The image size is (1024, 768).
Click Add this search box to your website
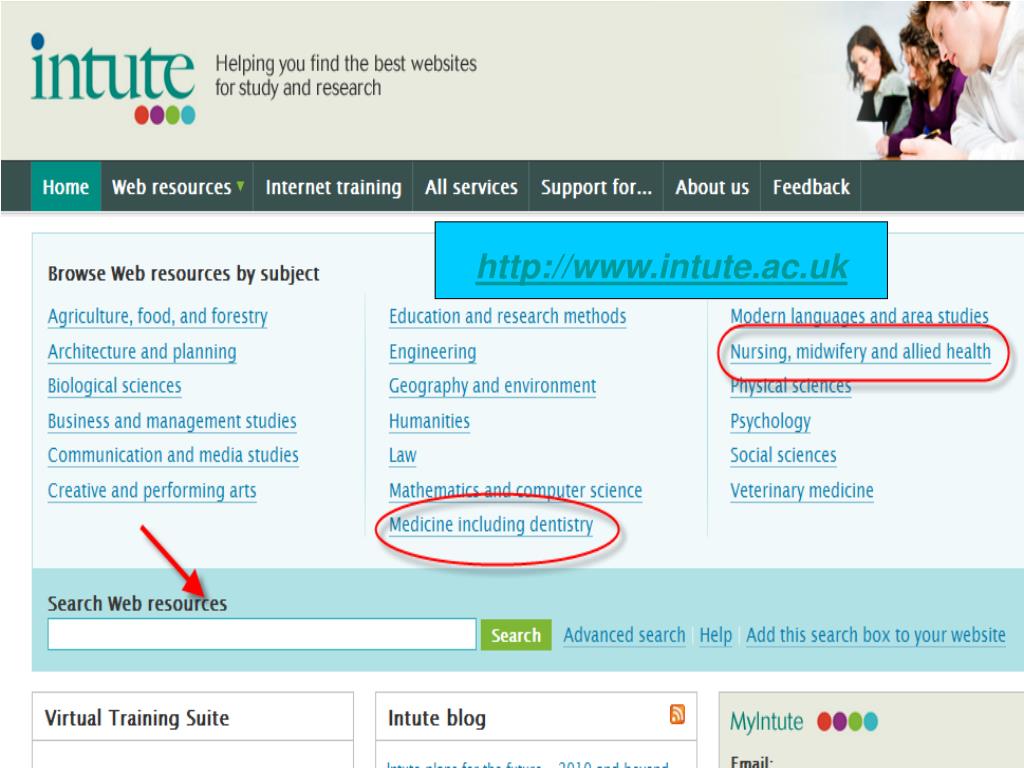[x=876, y=635]
